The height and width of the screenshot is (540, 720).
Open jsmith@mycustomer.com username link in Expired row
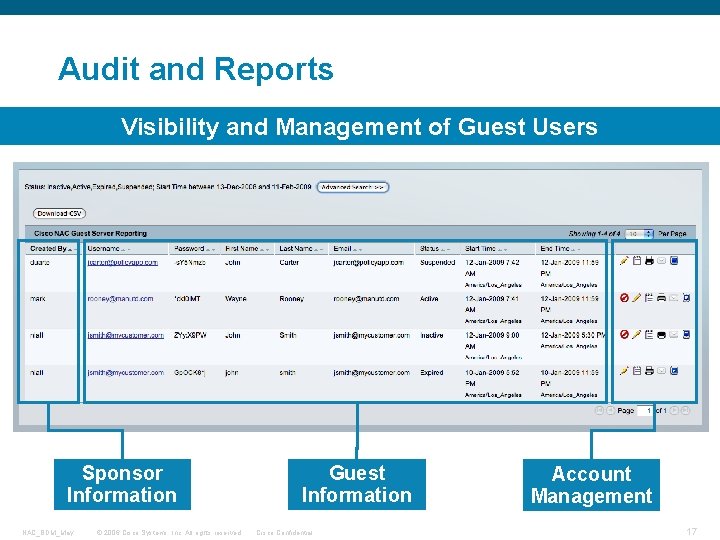(x=125, y=372)
